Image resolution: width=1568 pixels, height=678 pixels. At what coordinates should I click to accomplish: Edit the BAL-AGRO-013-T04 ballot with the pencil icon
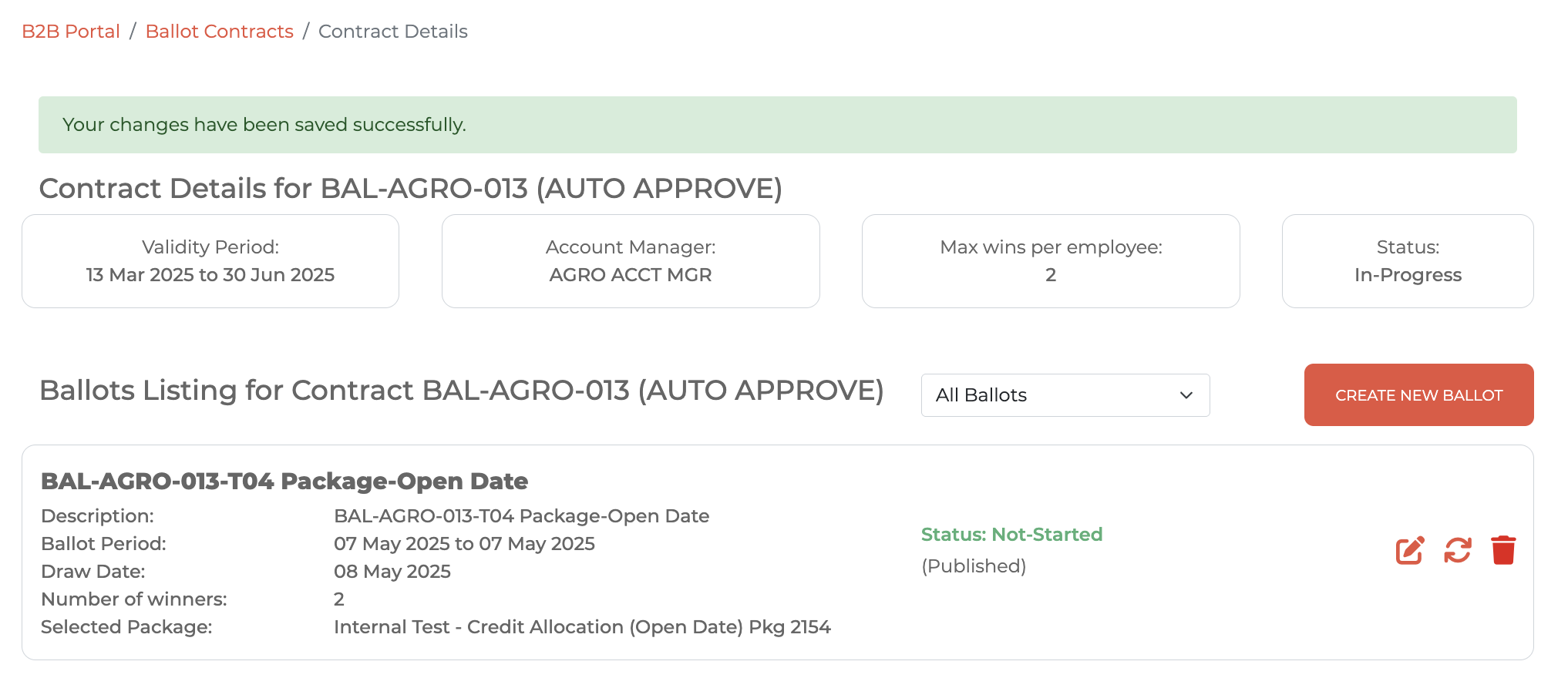[1409, 550]
